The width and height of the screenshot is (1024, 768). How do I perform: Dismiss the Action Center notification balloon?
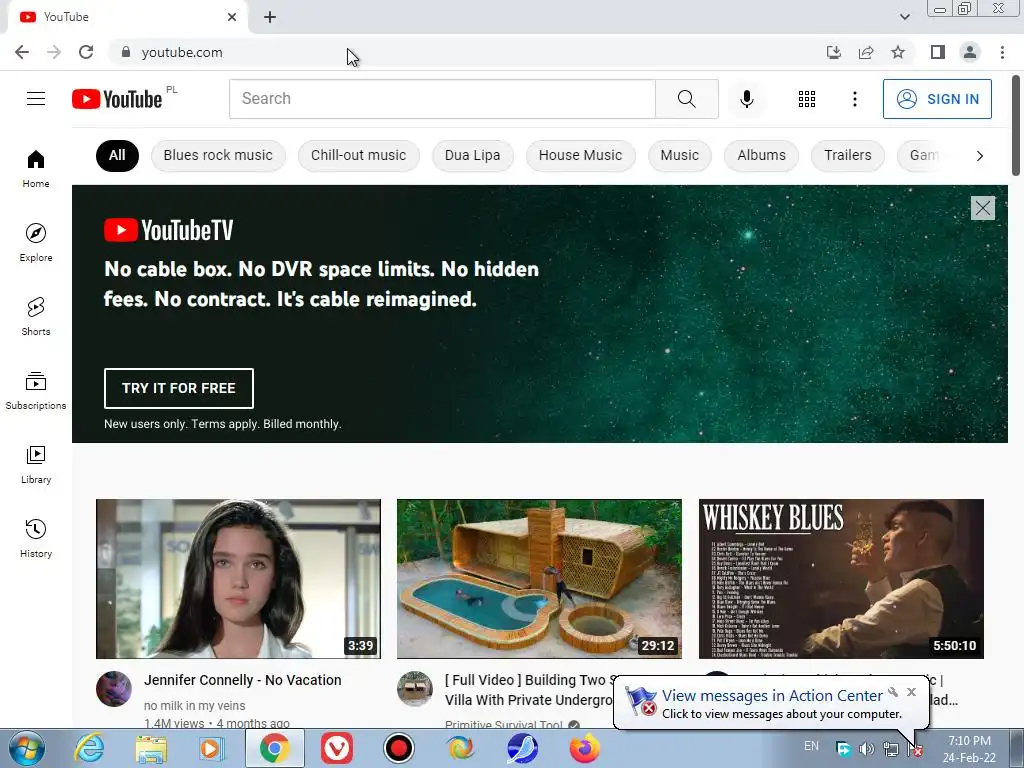coord(911,692)
